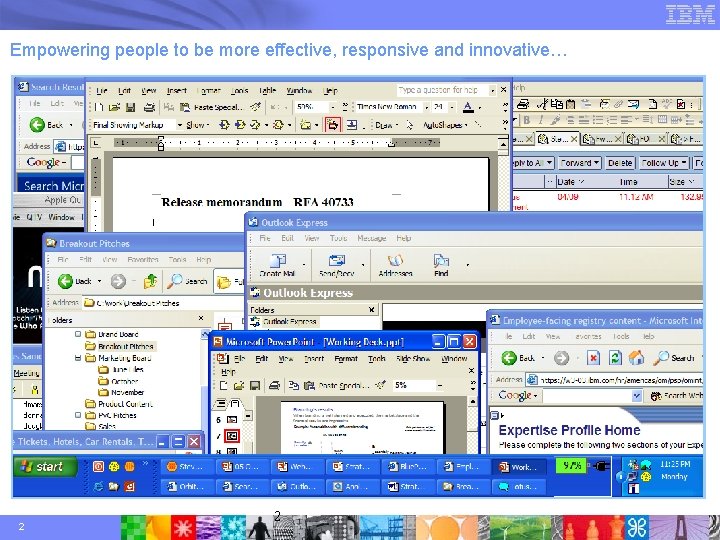Close the Folders pane in Outlook Express
720x540 pixels.
[x=371, y=310]
